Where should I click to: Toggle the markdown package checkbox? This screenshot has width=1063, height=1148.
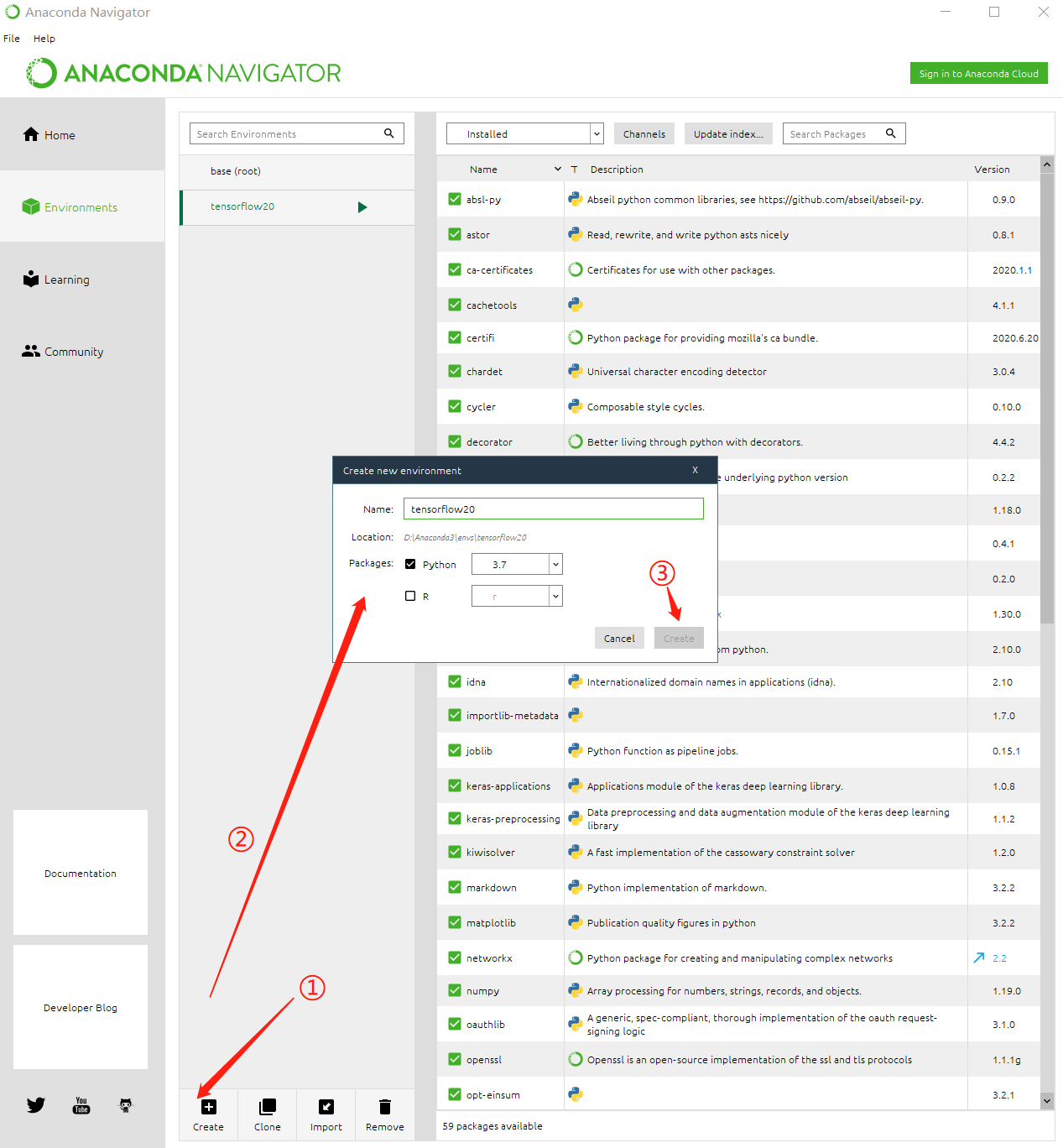pyautogui.click(x=455, y=887)
